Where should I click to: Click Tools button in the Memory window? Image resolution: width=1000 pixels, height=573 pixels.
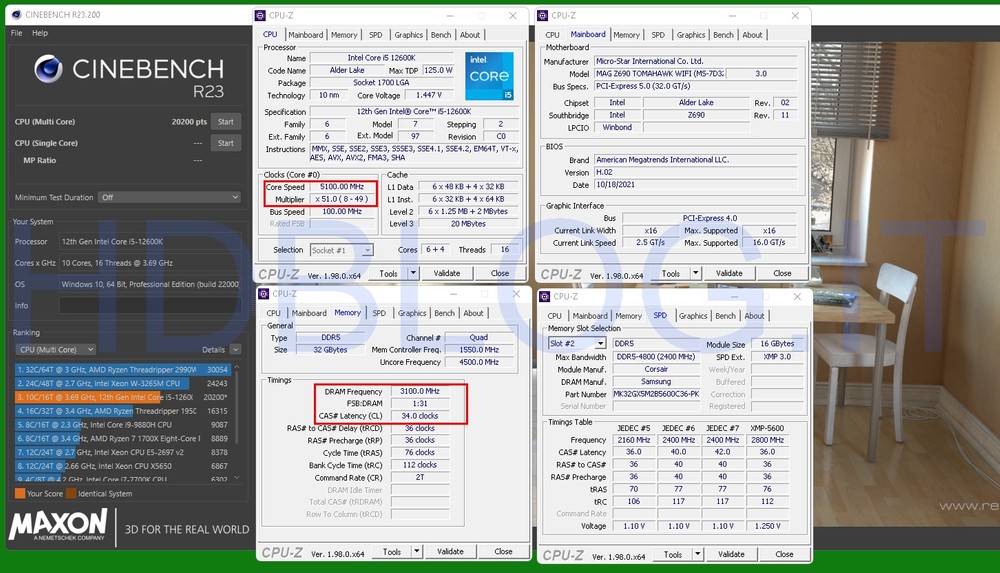[x=392, y=551]
